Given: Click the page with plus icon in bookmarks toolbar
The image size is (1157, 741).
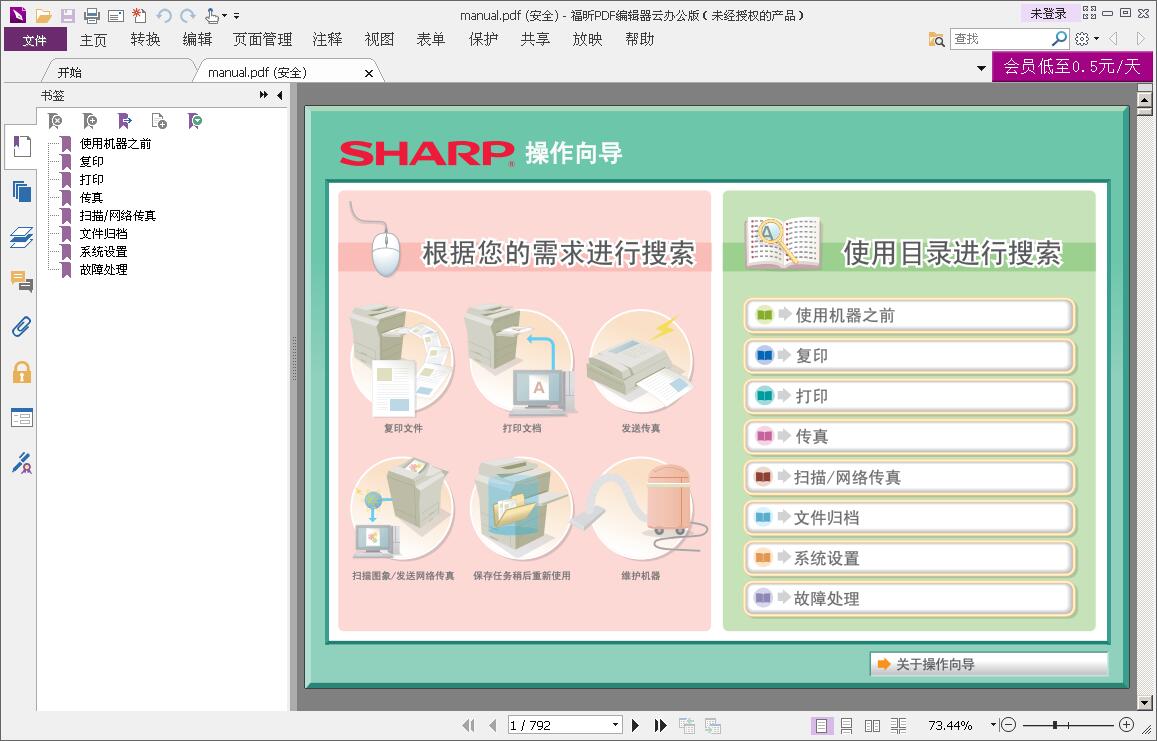Looking at the screenshot, I should coord(159,121).
